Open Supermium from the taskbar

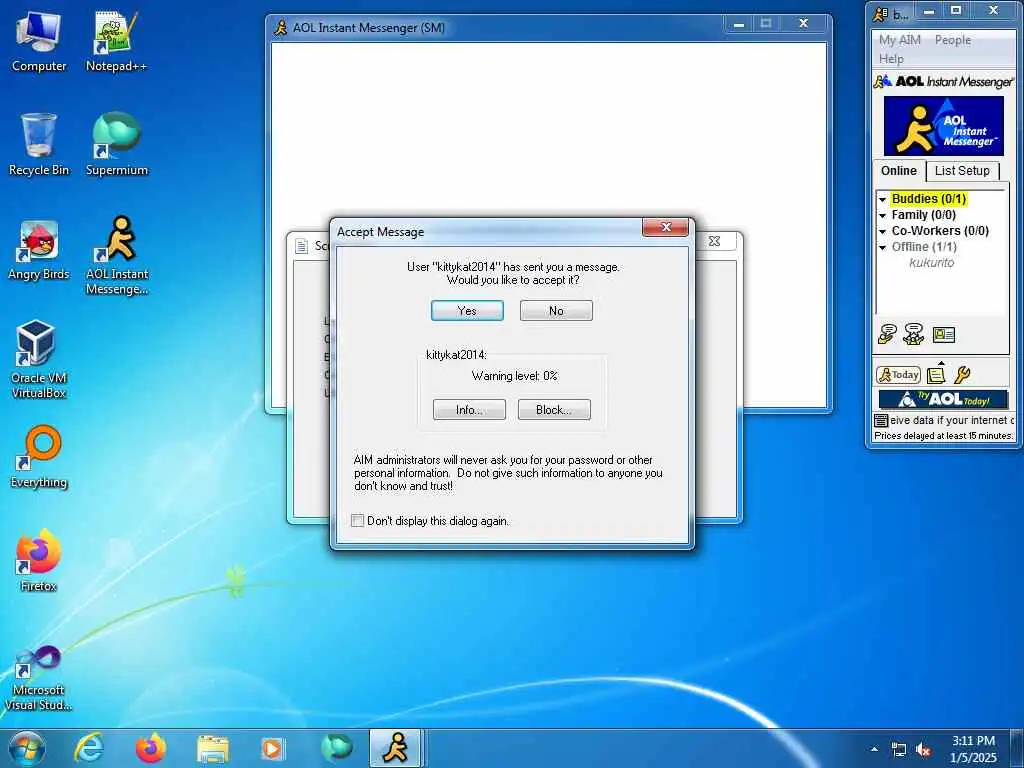tap(336, 748)
